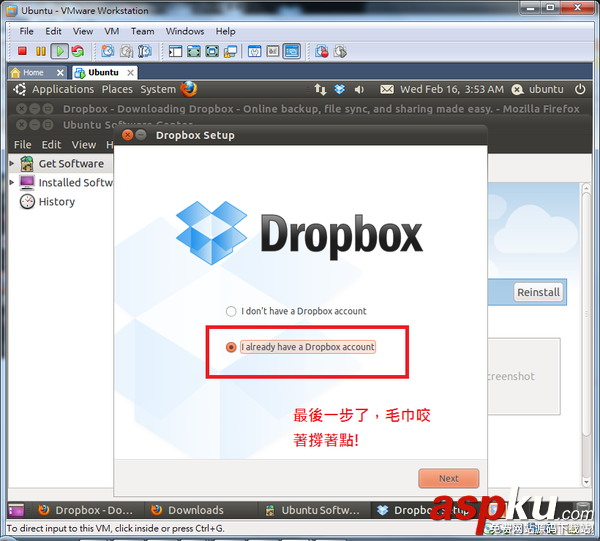Open the VMware File menu
Image resolution: width=600 pixels, height=541 pixels.
[x=26, y=31]
